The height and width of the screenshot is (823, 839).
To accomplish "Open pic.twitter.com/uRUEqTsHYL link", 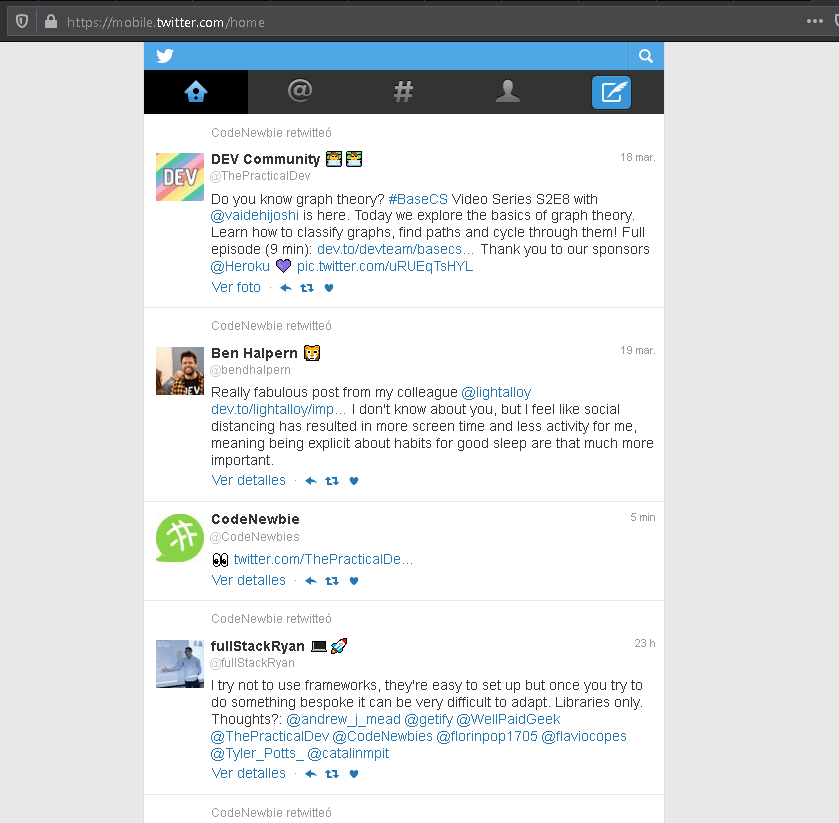I will [x=385, y=266].
